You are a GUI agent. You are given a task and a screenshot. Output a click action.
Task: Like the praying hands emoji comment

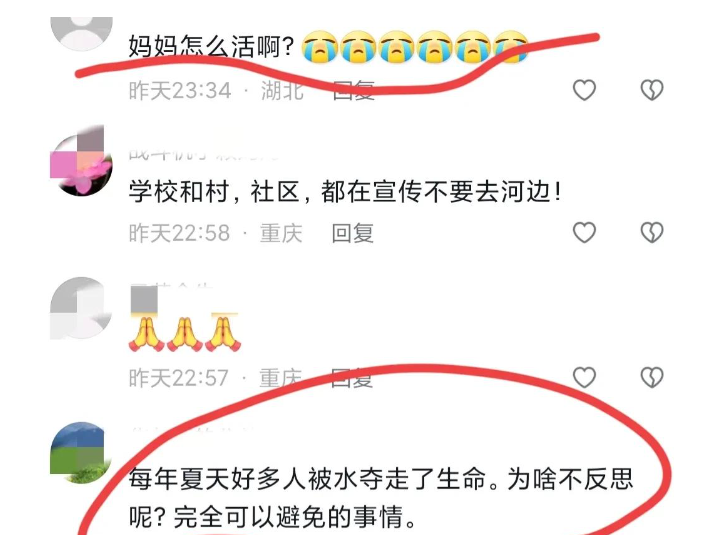coord(584,377)
